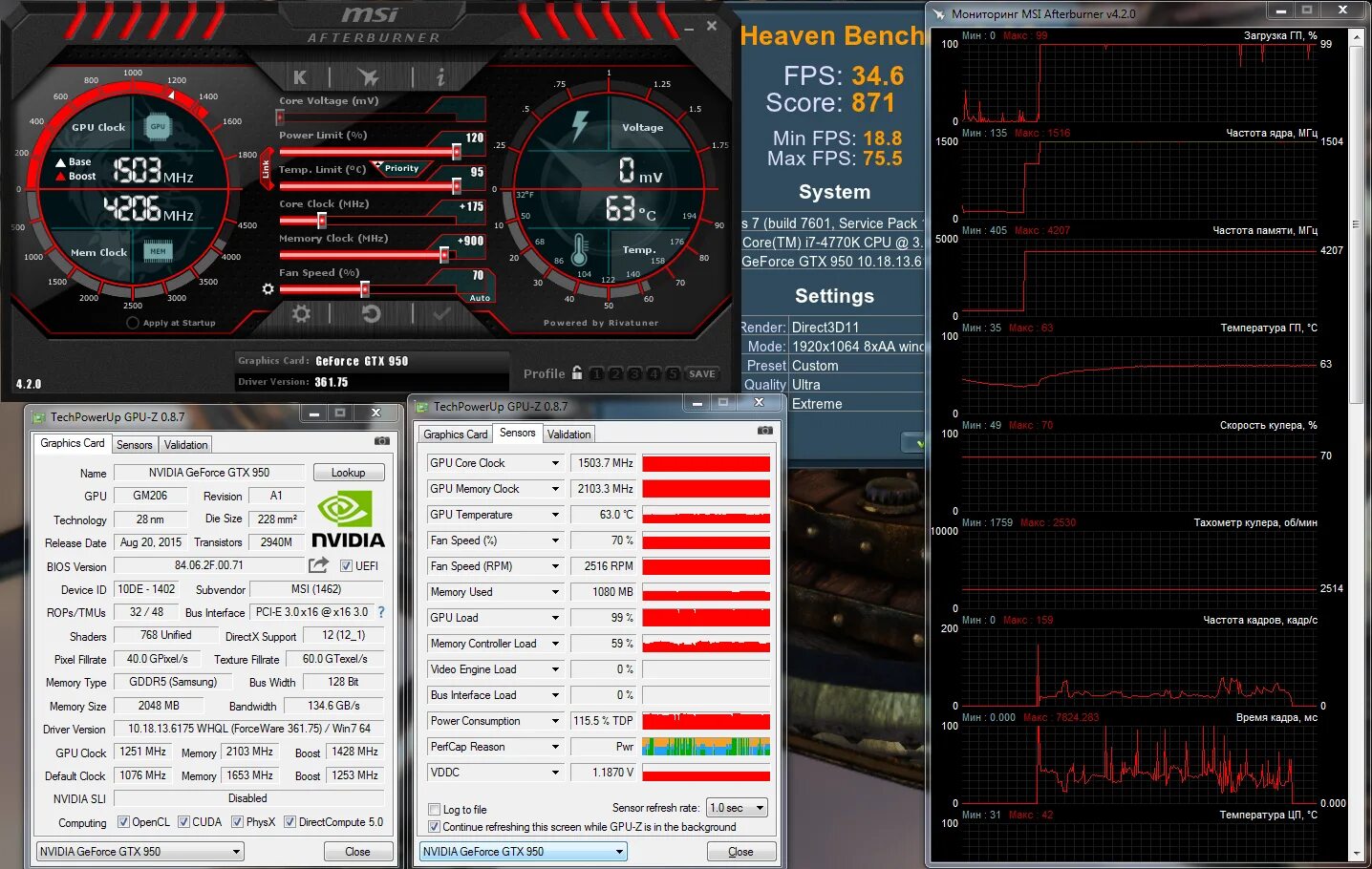The height and width of the screenshot is (869, 1372).
Task: Select Graphics Card tab in the window with Lookup
Action: 73,443
